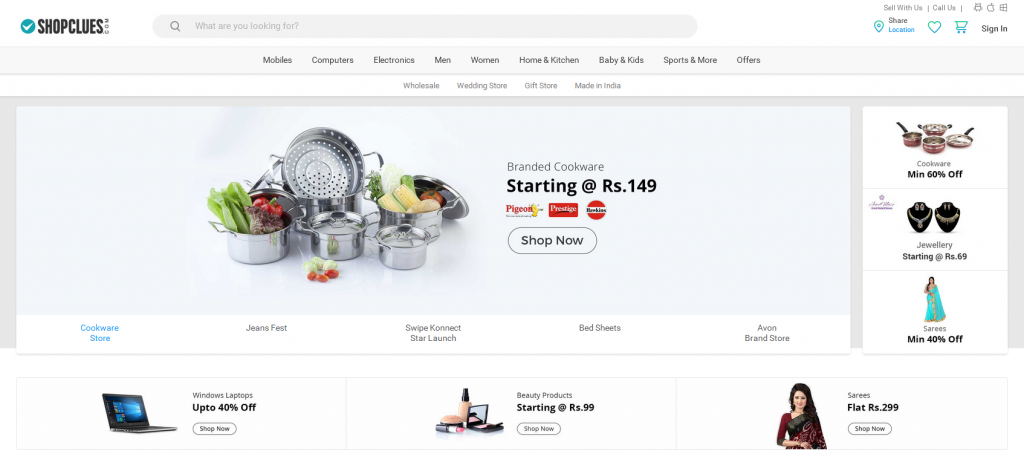Image resolution: width=1024 pixels, height=474 pixels.
Task: Expand the Electronics category menu
Action: 394,60
